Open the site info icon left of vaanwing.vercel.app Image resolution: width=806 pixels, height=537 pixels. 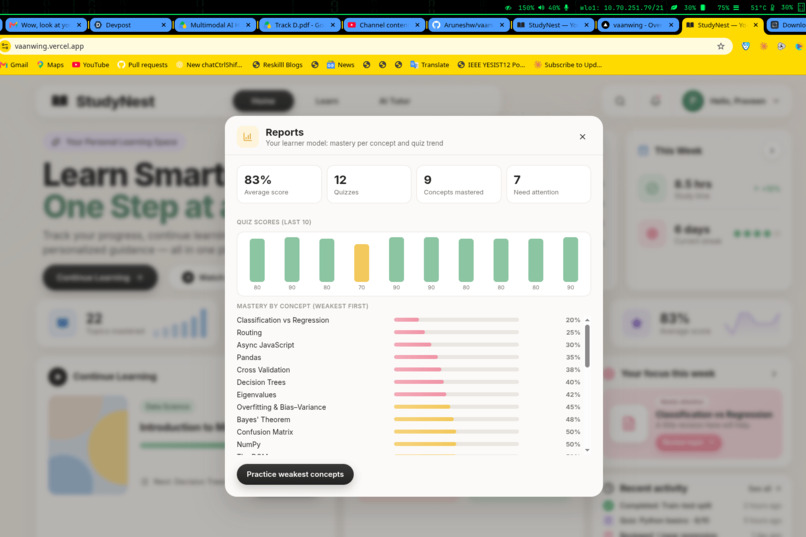click(x=6, y=46)
